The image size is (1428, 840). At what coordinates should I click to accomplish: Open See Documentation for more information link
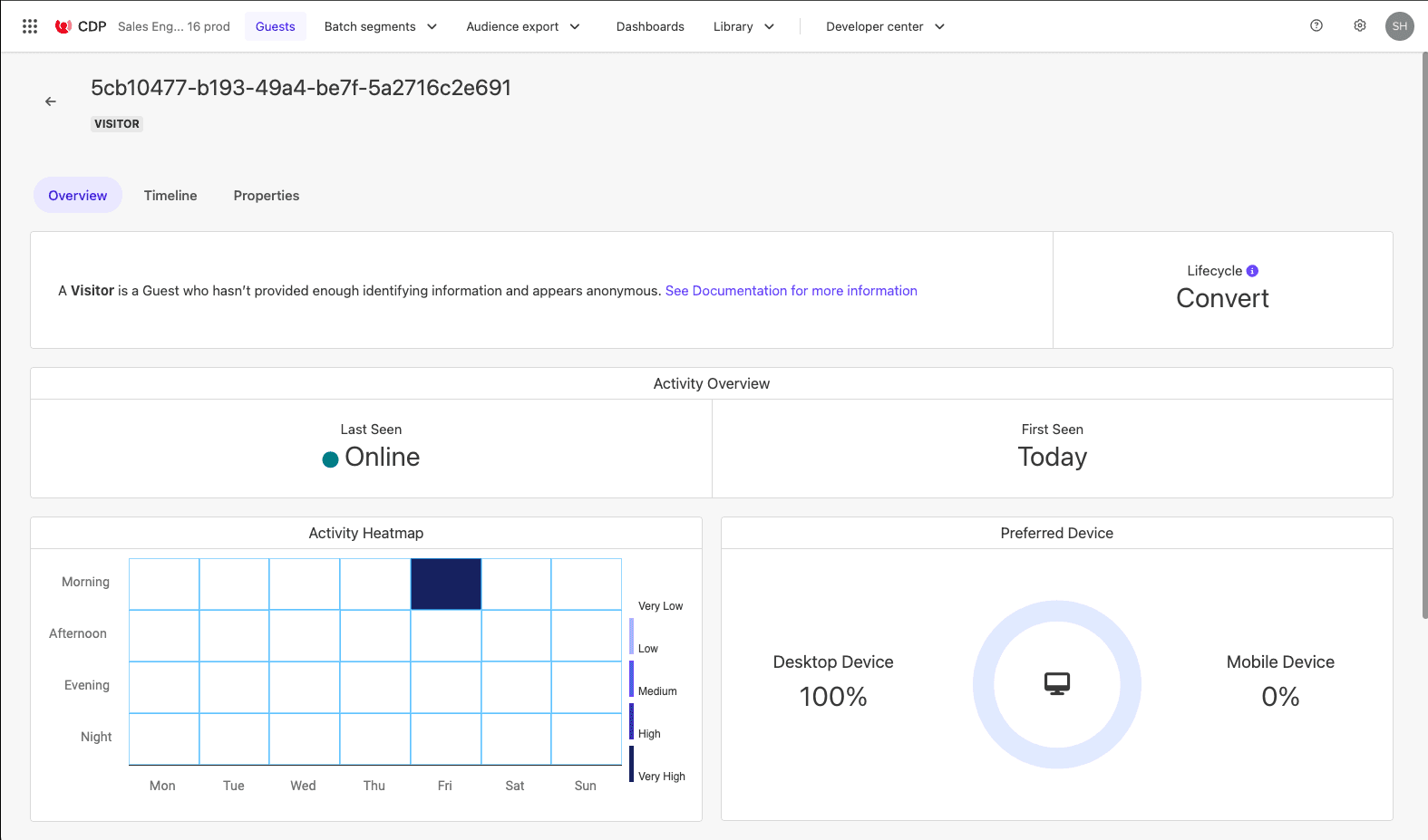(791, 291)
